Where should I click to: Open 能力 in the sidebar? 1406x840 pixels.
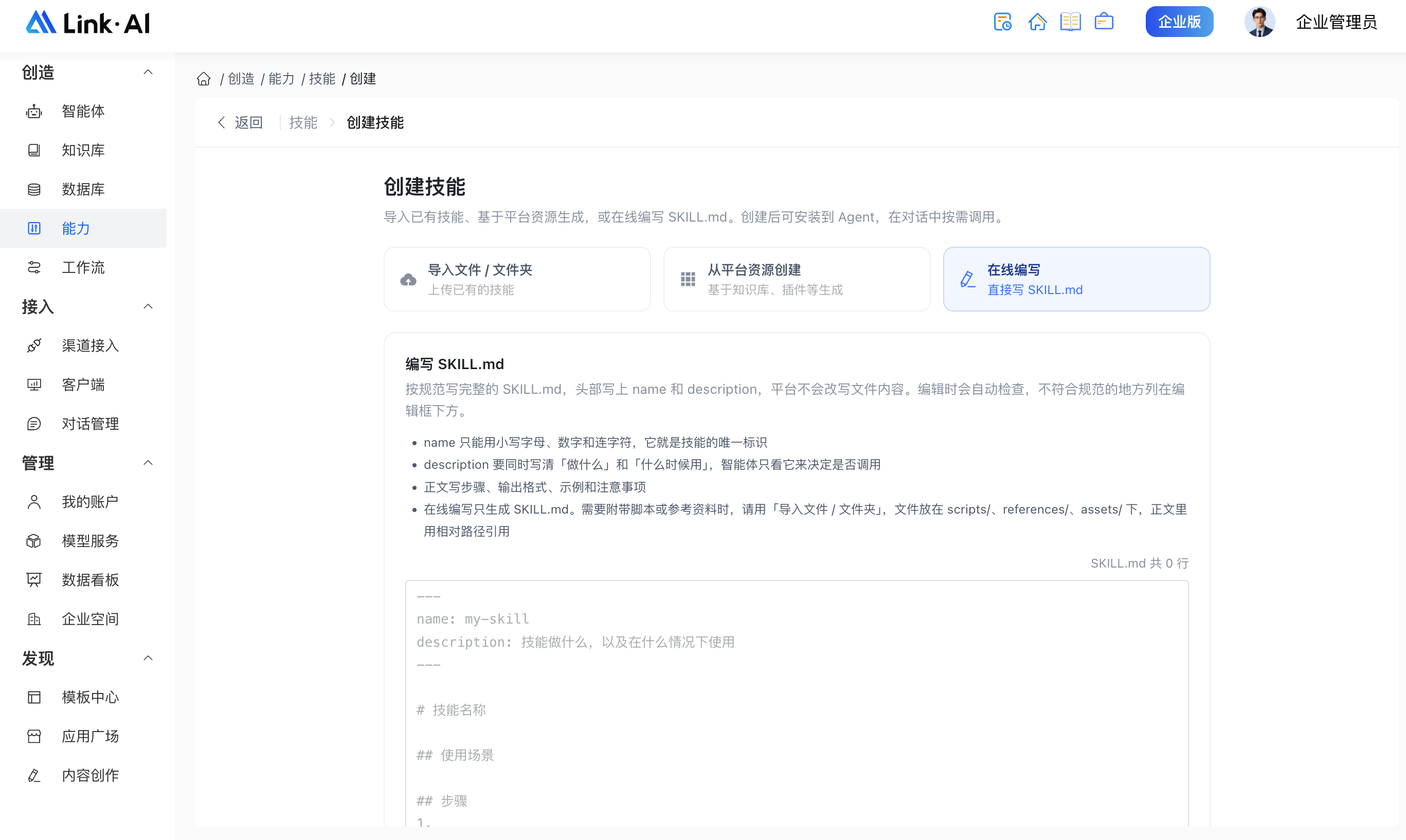pos(83,228)
